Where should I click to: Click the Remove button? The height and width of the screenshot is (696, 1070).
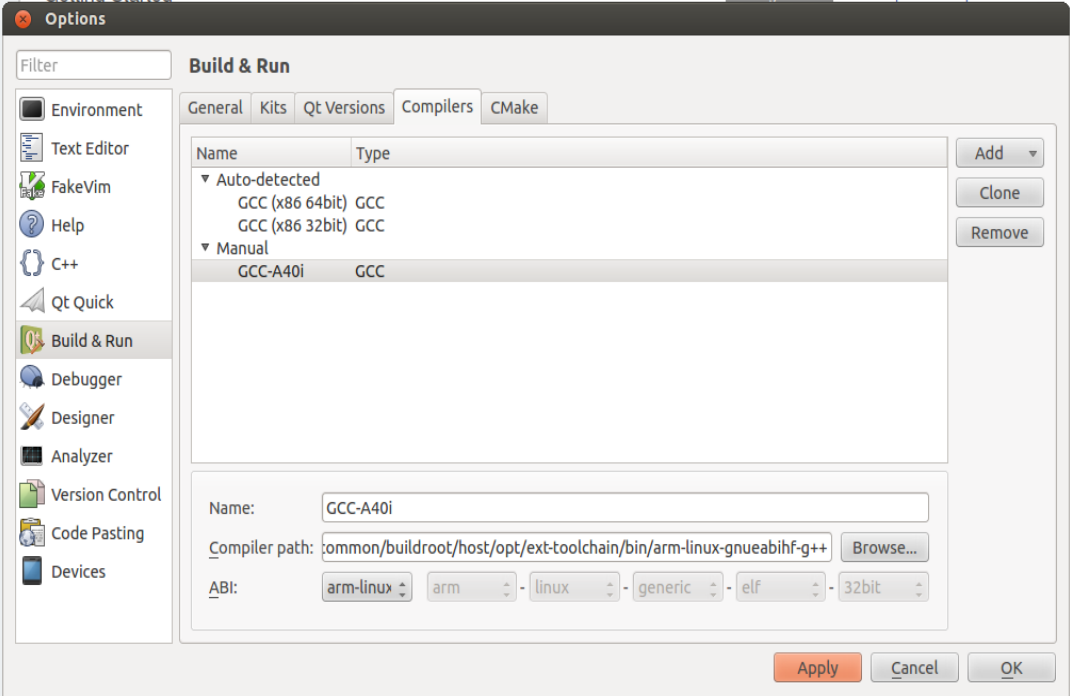pyautogui.click(x=999, y=233)
